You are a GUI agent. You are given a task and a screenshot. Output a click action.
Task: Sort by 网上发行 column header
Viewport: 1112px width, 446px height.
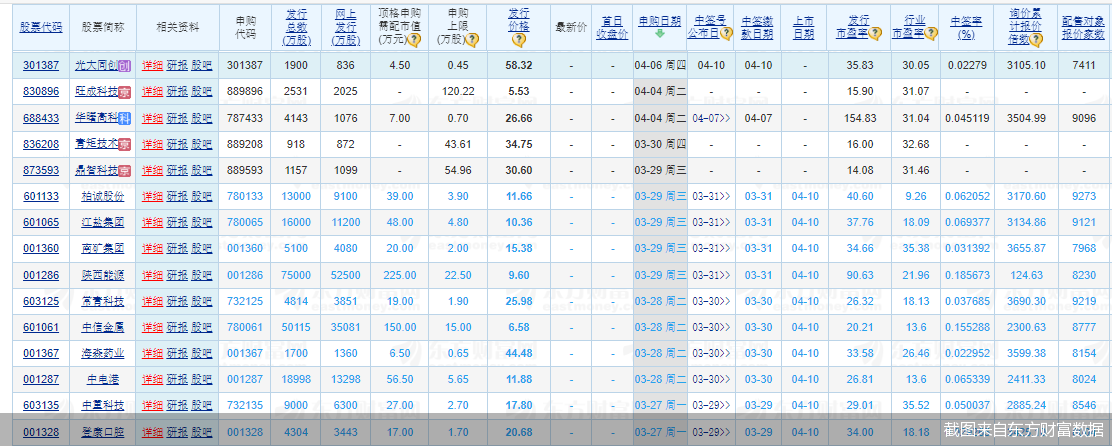click(346, 27)
